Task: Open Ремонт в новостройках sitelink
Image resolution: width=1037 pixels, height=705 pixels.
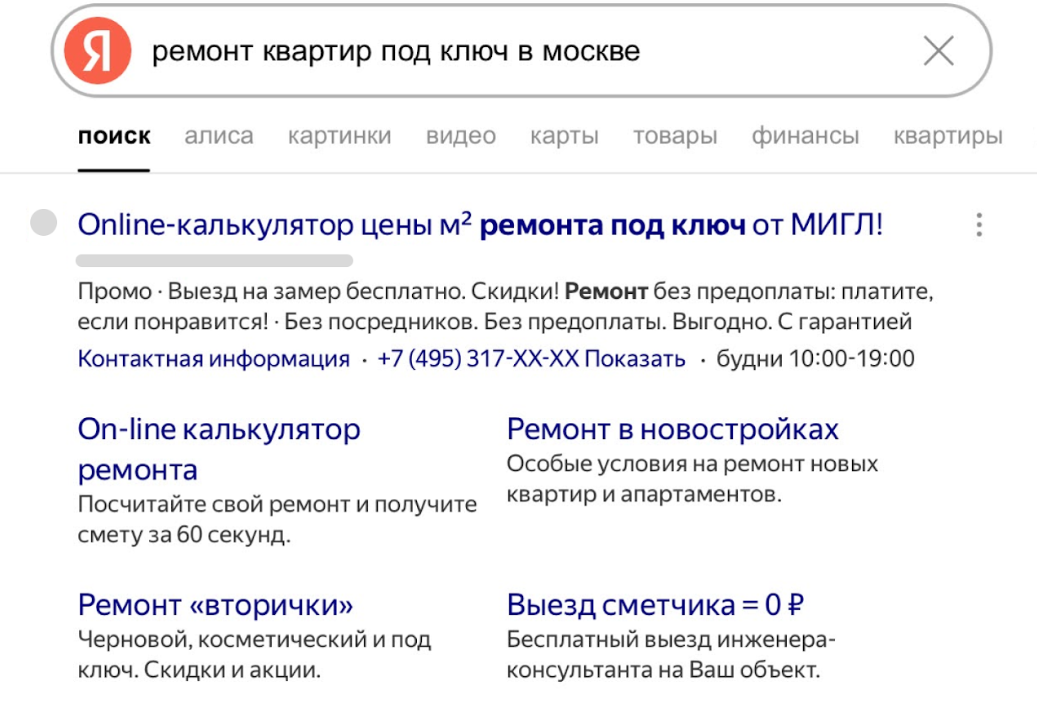Action: [673, 430]
